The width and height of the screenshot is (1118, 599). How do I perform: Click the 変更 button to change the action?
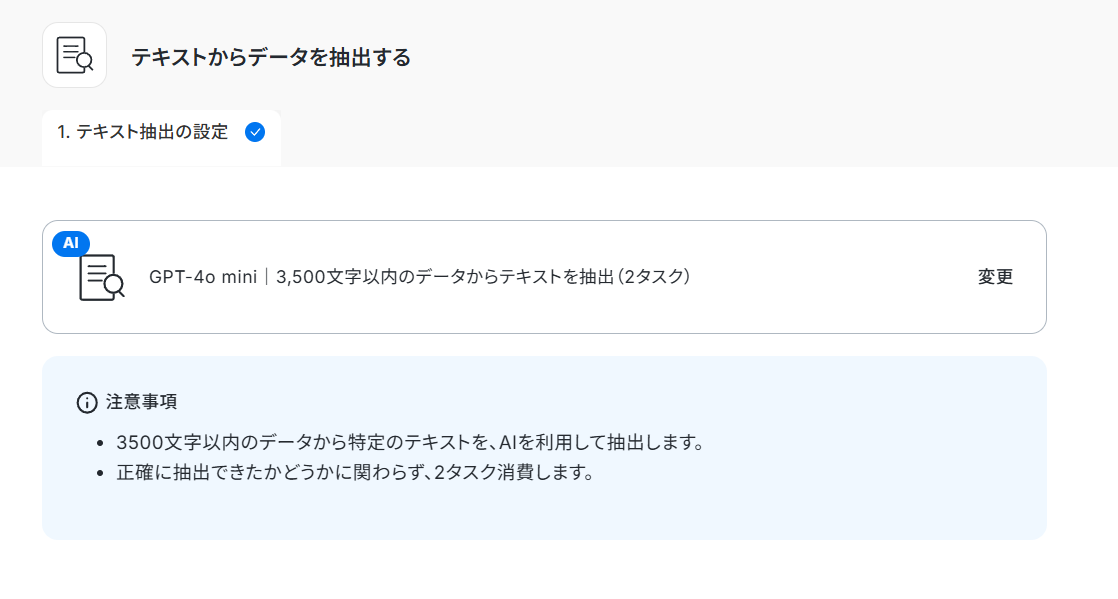[995, 277]
